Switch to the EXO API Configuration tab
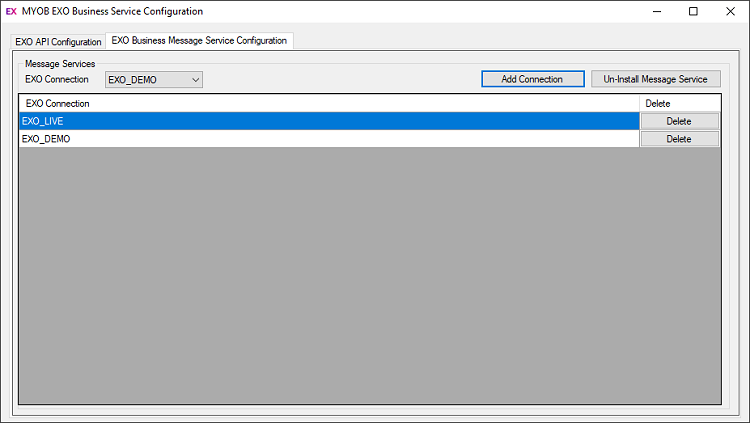 click(x=58, y=42)
